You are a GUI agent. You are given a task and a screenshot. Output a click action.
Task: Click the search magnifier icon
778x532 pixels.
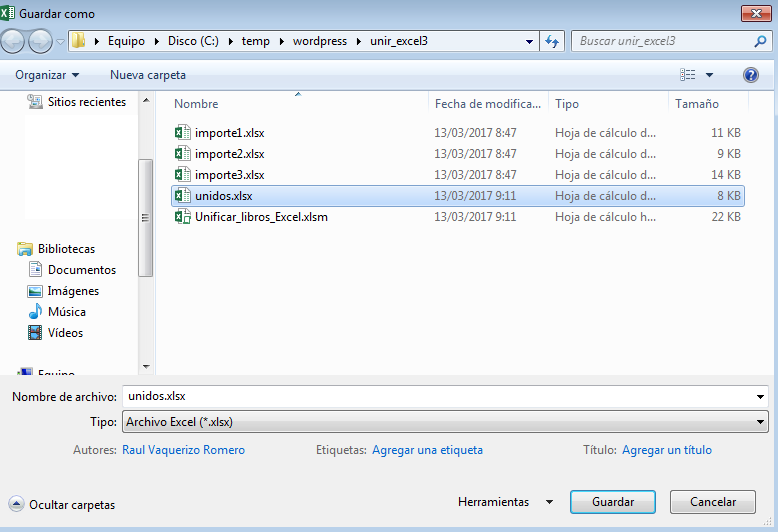pyautogui.click(x=760, y=41)
